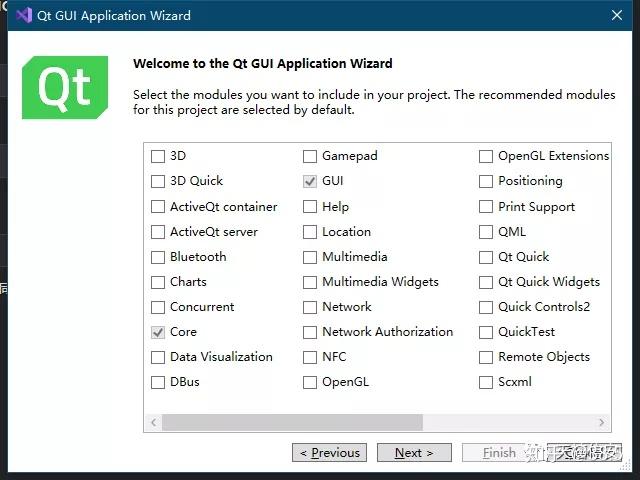The width and height of the screenshot is (640, 480).
Task: Tick the QML module checkbox
Action: click(486, 232)
